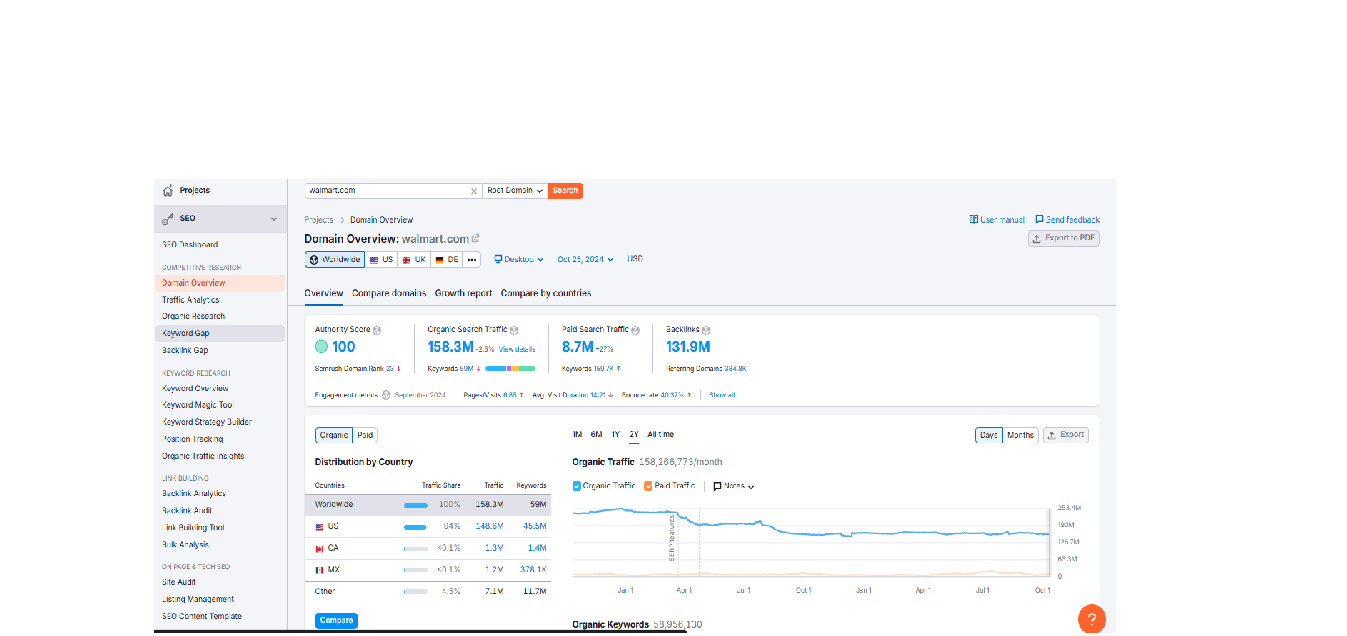Open Position Tracking in sidebar
The height and width of the screenshot is (636, 1347).
[x=193, y=439]
